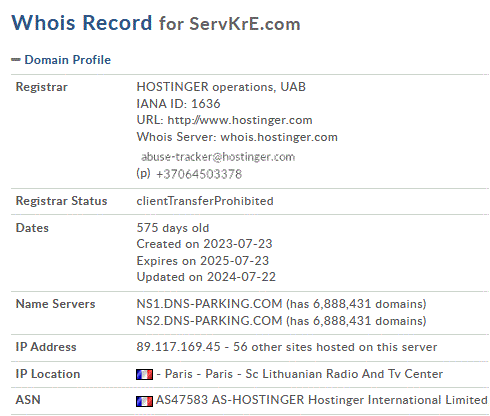The width and height of the screenshot is (490, 416).
Task: Click the abuse-tracker@hostinger.com email
Action: 218,157
